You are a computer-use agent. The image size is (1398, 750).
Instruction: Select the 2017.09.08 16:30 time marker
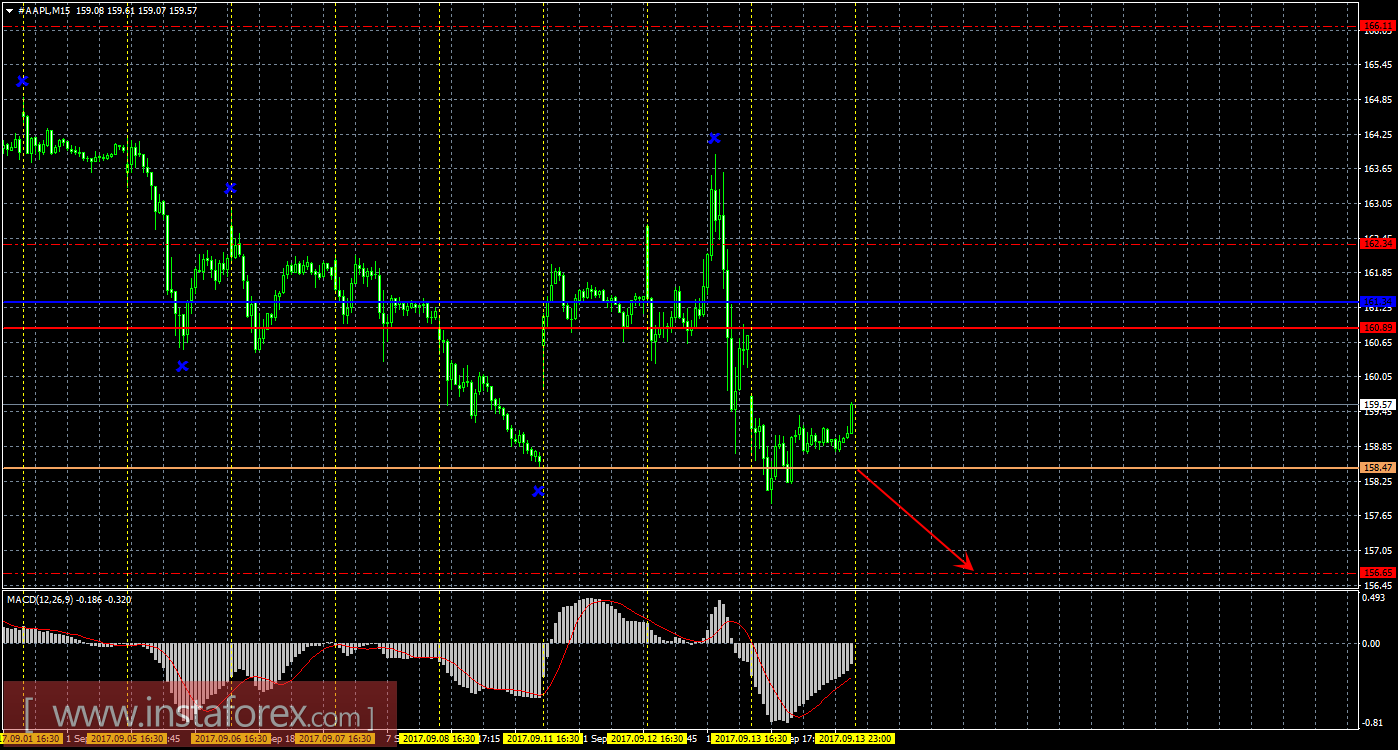click(439, 739)
